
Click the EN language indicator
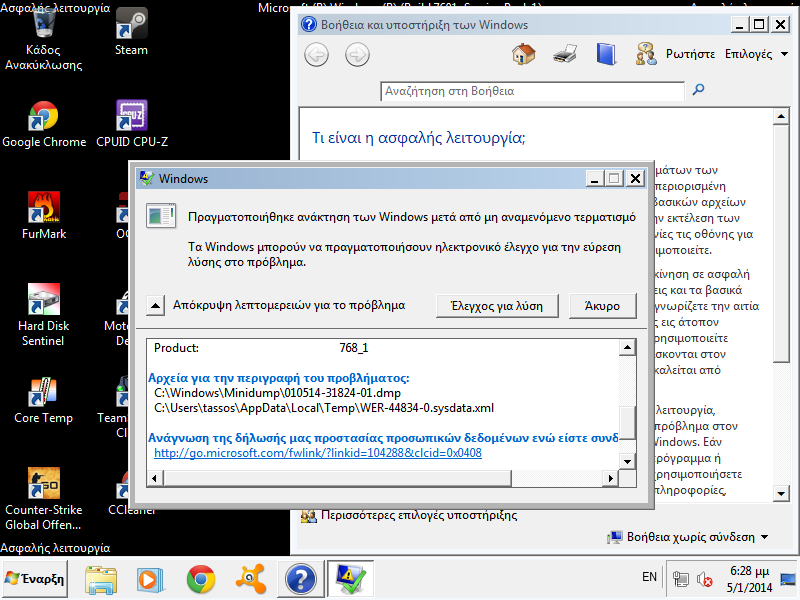click(x=649, y=577)
